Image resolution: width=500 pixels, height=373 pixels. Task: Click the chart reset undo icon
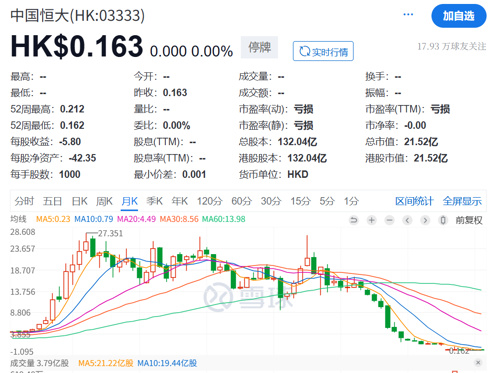[x=354, y=220]
